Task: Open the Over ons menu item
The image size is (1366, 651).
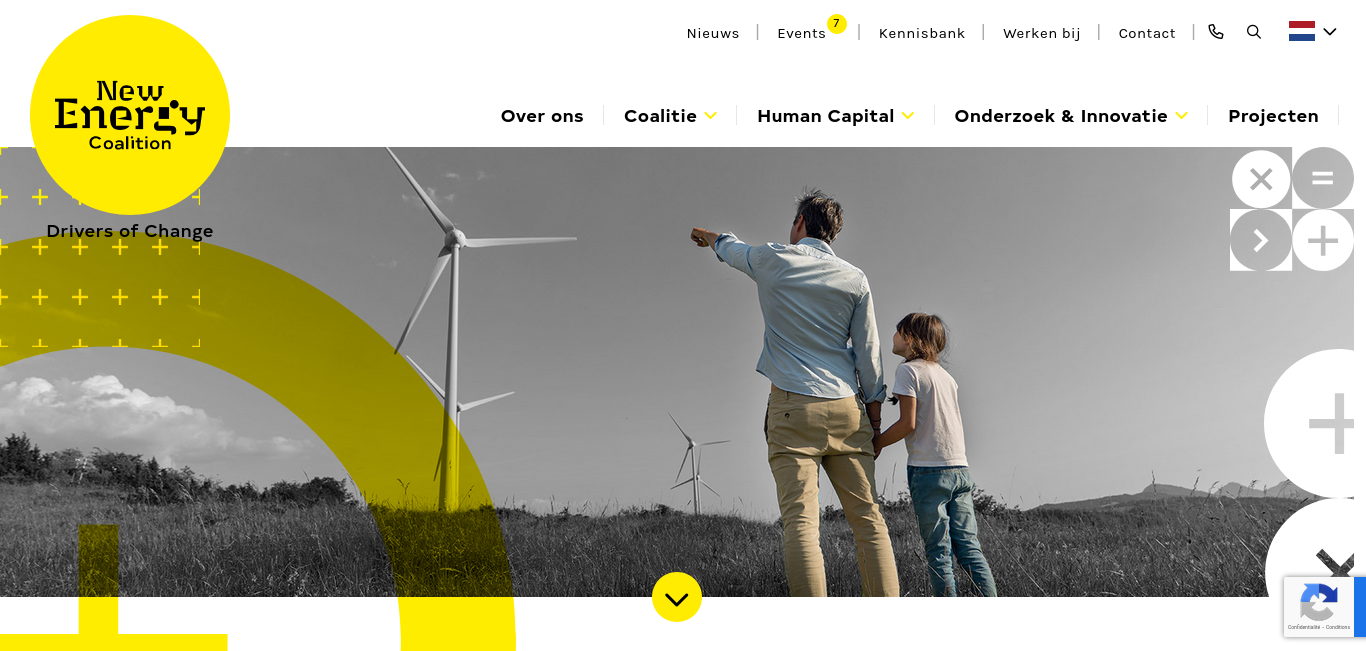Action: tap(542, 116)
